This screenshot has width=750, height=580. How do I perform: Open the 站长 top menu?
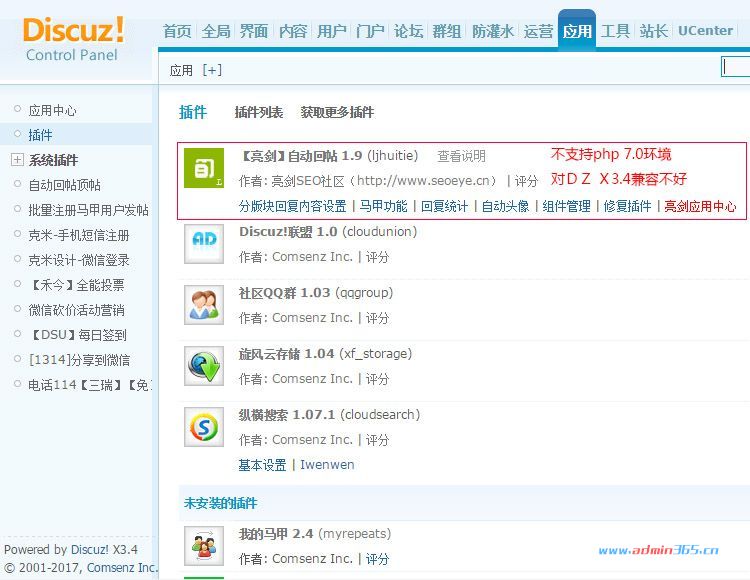[654, 31]
